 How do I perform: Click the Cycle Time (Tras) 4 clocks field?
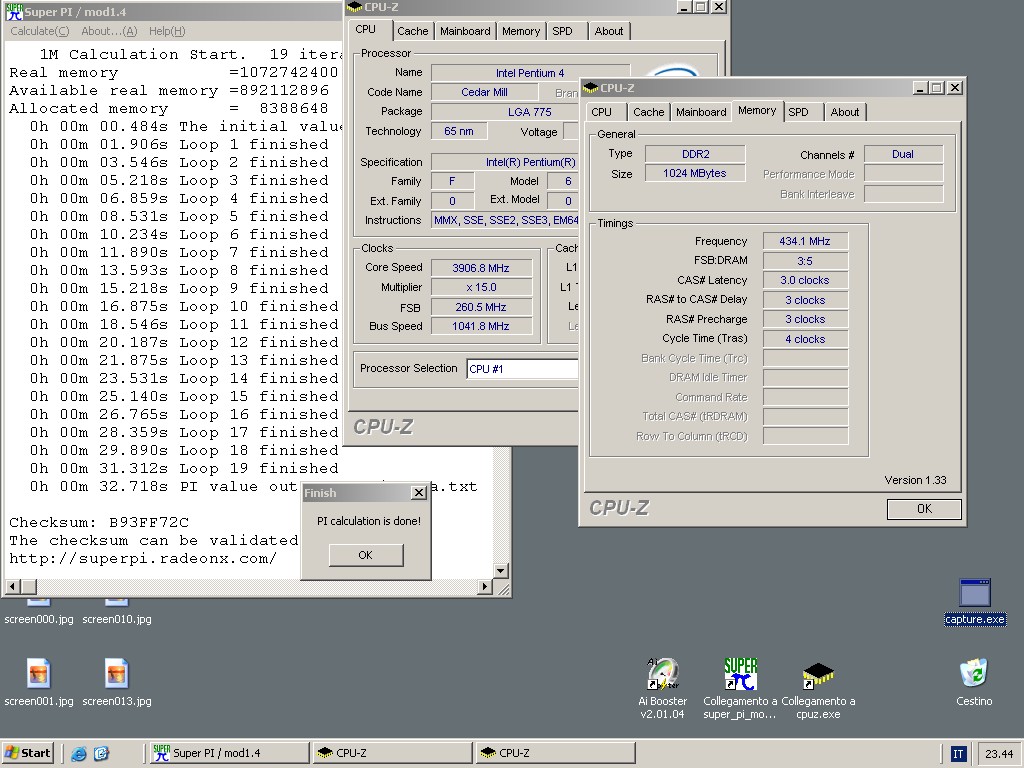click(x=805, y=339)
